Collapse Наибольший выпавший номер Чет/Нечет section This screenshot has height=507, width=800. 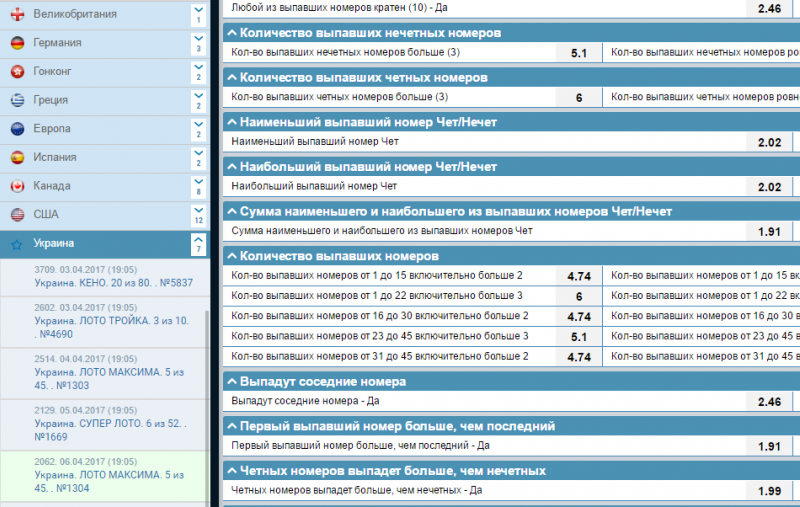coord(232,167)
